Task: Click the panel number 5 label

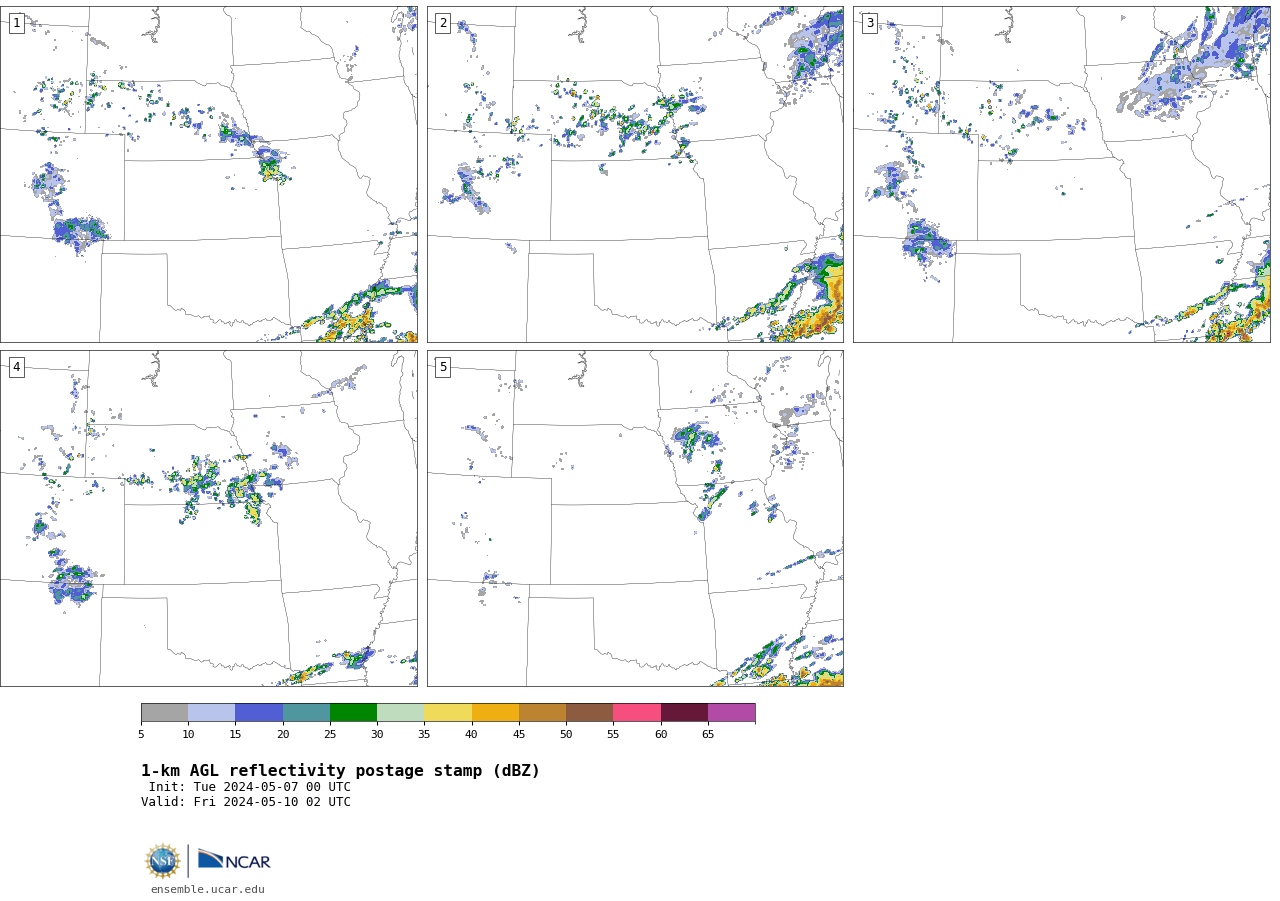Action: pos(443,367)
